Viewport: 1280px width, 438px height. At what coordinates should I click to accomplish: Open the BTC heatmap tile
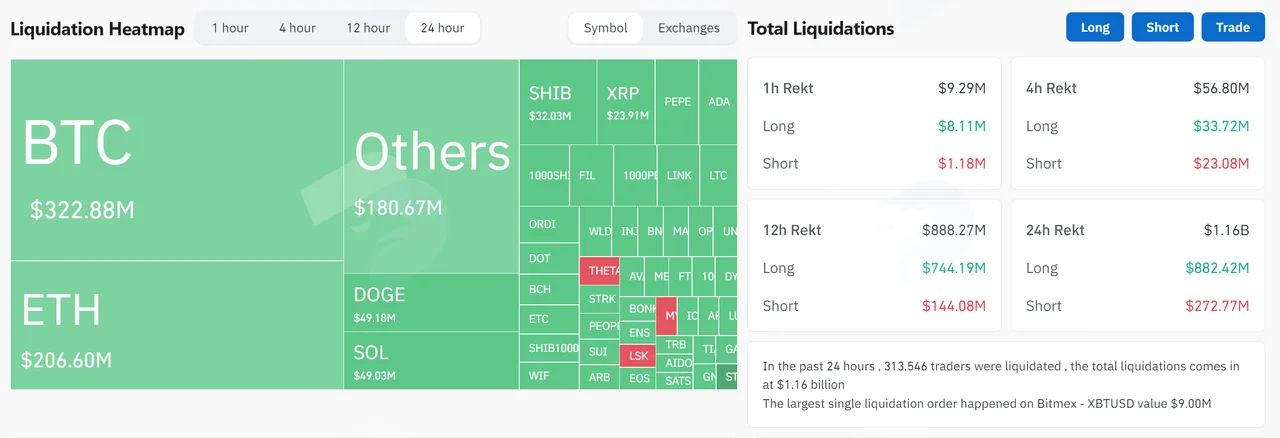tap(177, 160)
